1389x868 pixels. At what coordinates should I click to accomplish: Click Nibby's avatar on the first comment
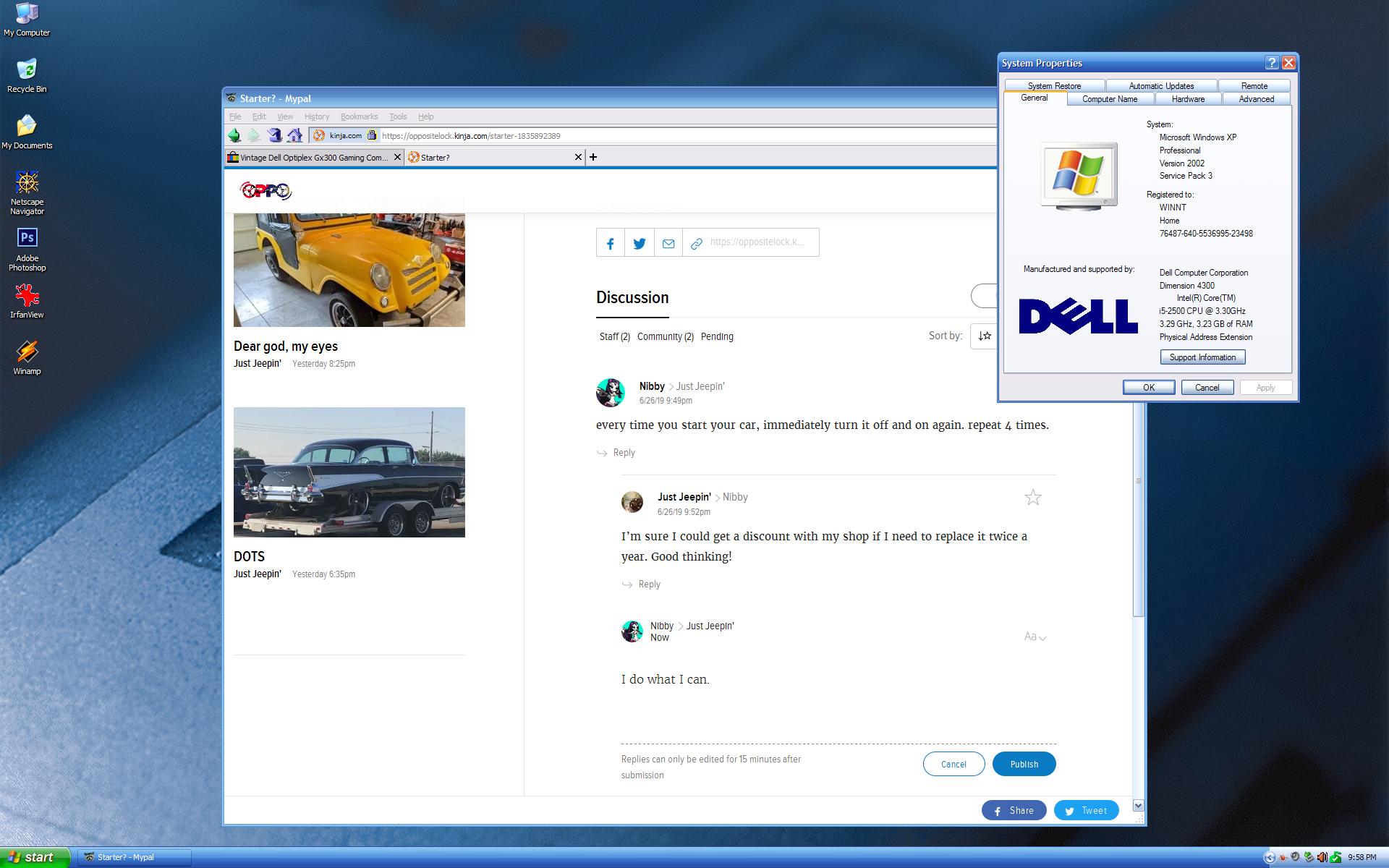tap(610, 393)
